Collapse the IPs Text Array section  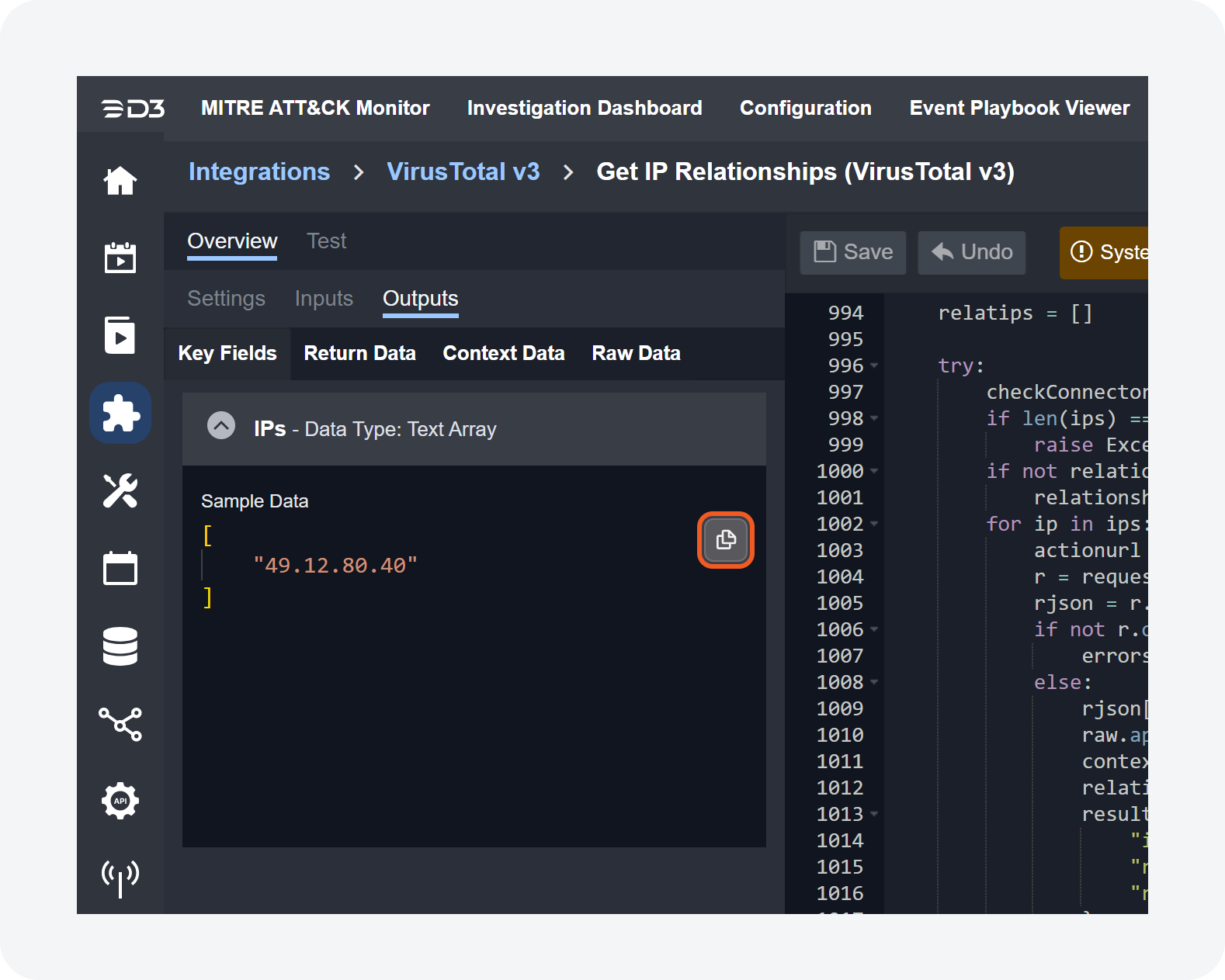click(221, 426)
